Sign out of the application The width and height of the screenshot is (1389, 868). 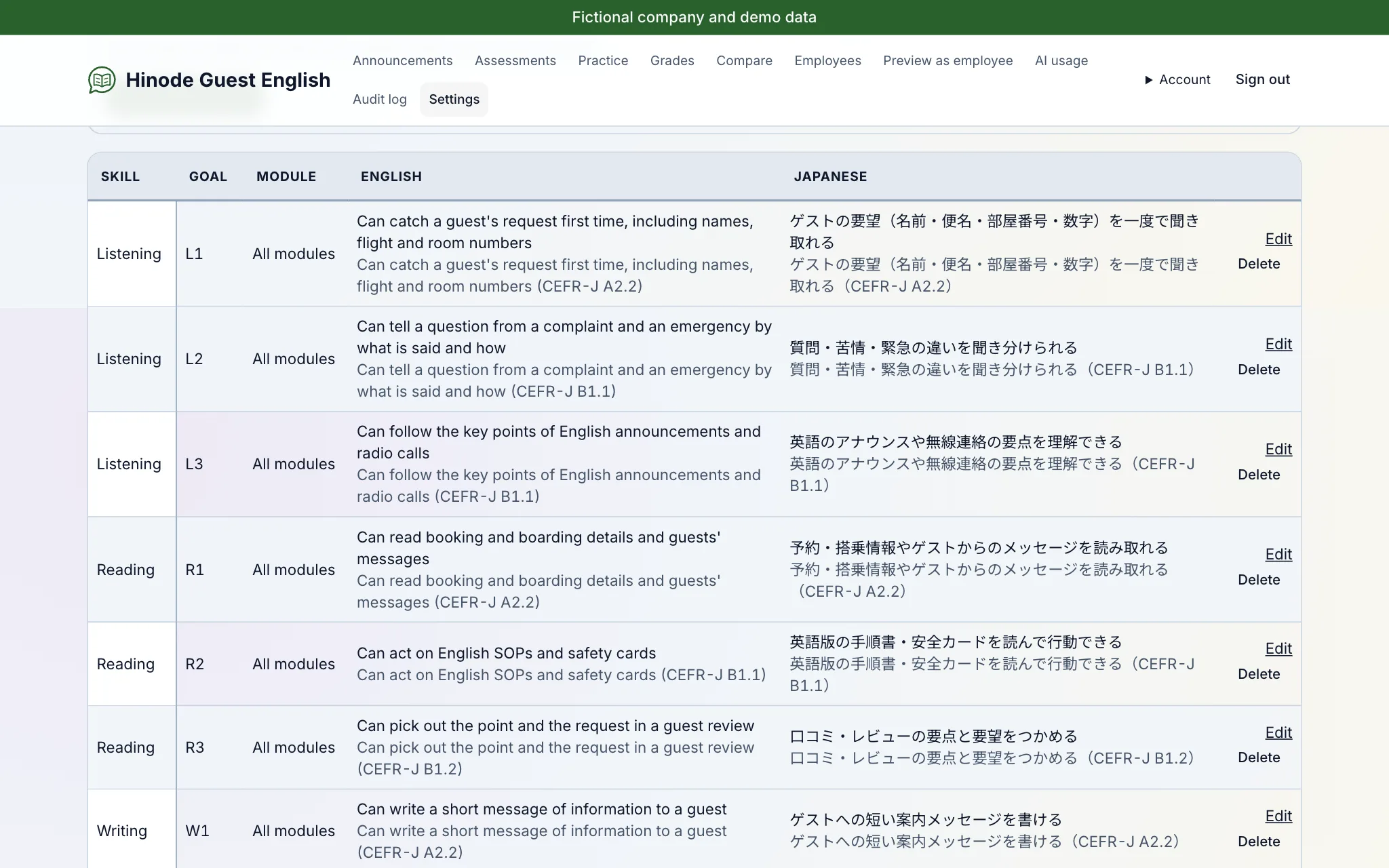pos(1262,79)
